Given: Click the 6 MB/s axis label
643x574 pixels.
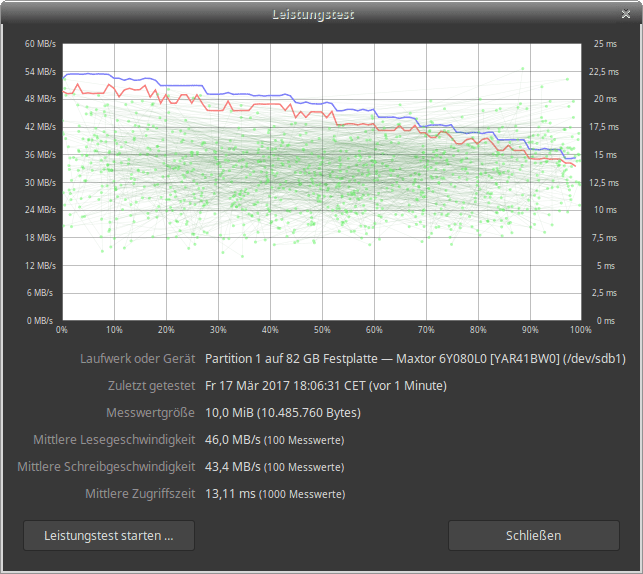Looking at the screenshot, I should [40, 293].
